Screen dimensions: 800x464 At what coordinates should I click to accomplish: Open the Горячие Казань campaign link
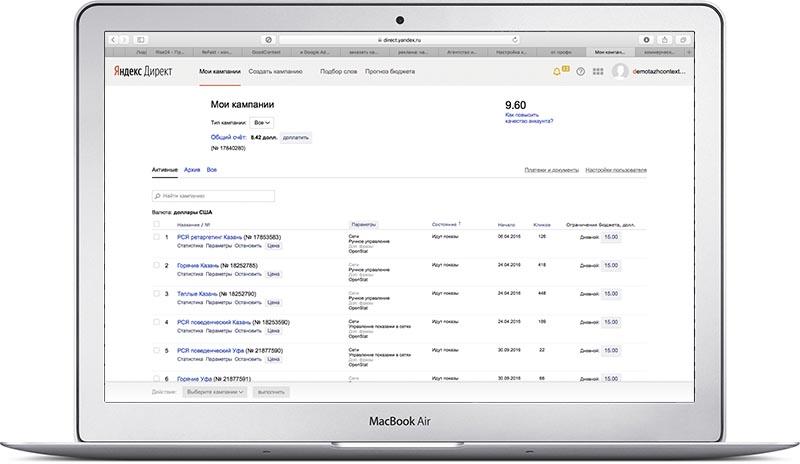(198, 265)
